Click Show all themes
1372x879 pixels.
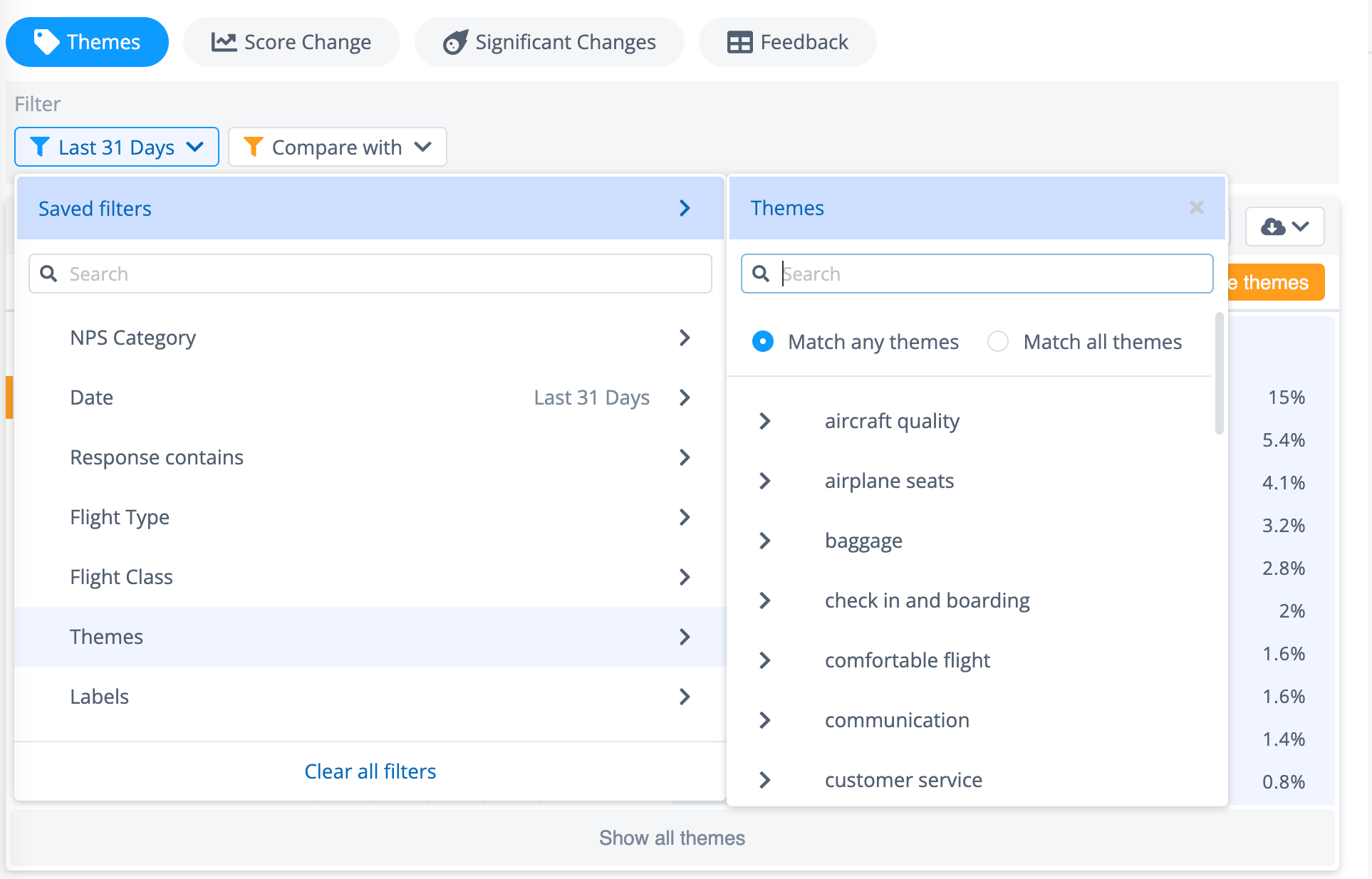pos(672,838)
